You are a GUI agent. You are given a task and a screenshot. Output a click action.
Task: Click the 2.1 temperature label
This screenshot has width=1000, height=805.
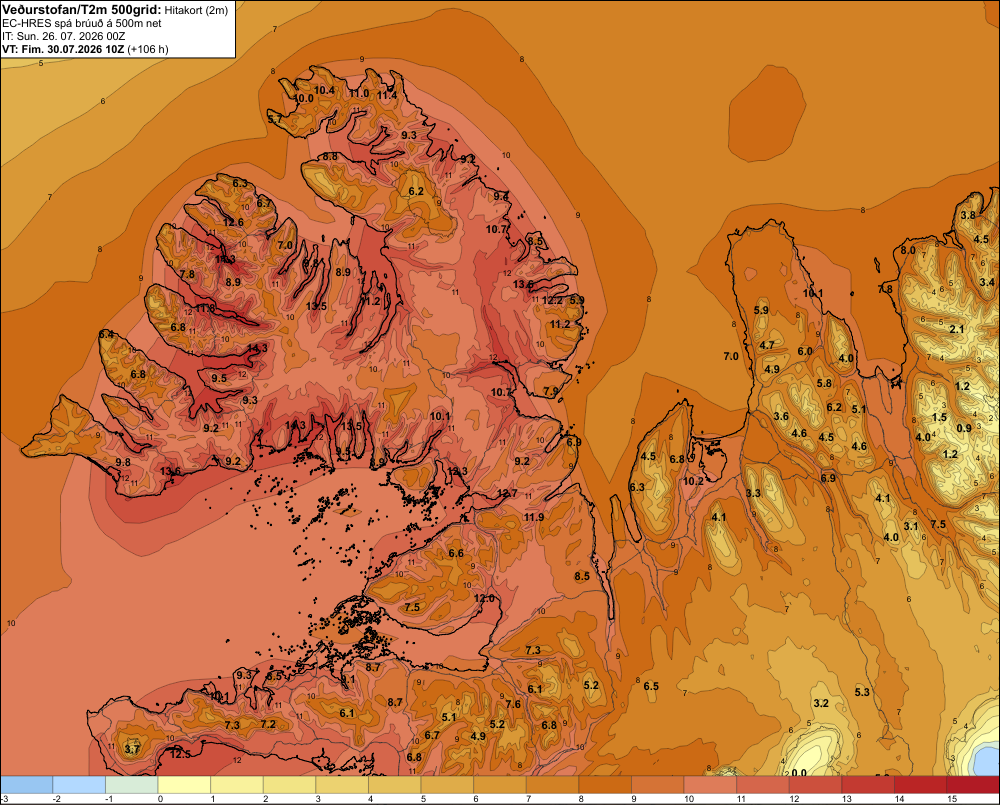tap(957, 329)
